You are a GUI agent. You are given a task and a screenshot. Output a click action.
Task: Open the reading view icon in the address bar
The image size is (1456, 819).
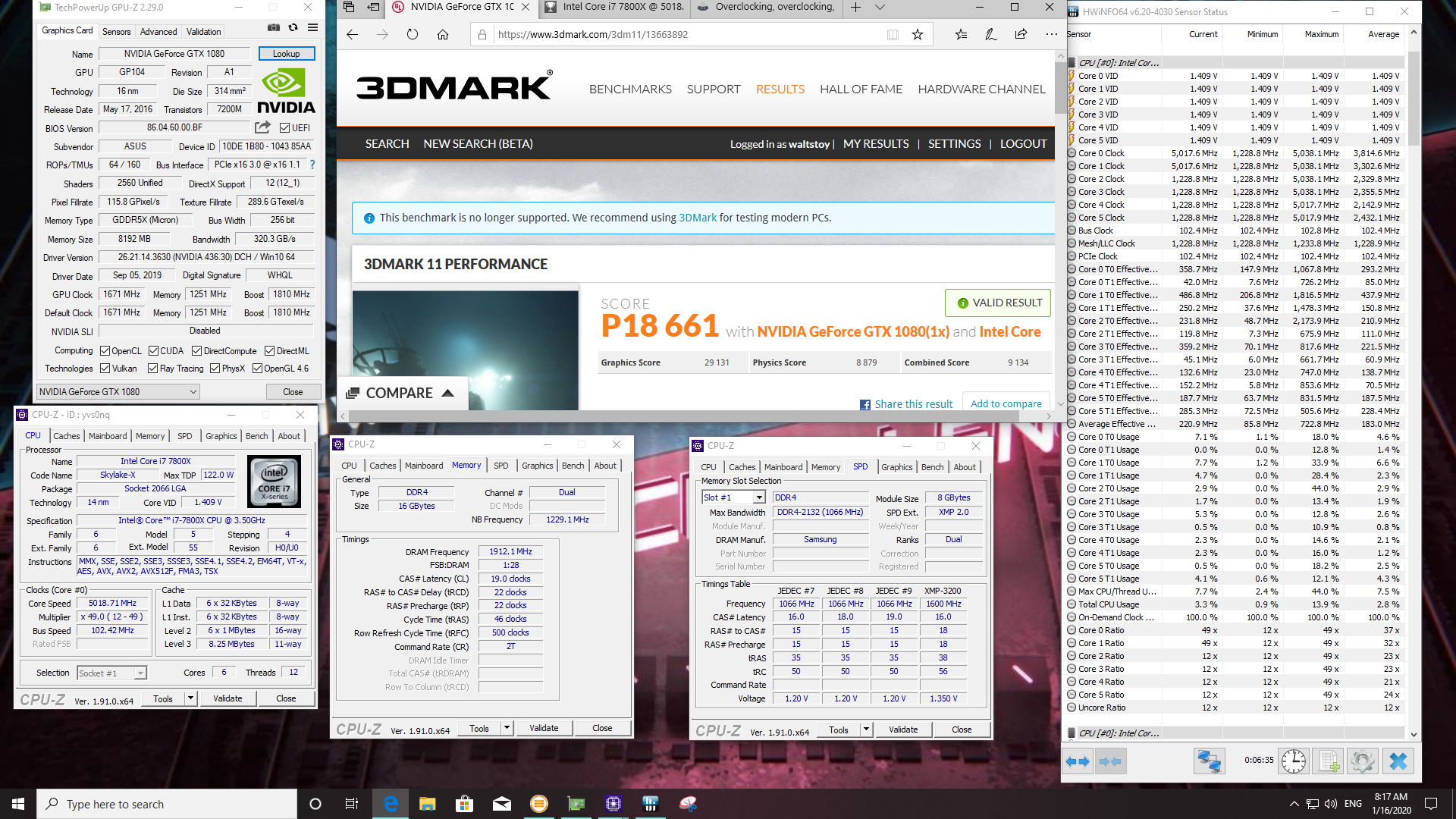893,35
